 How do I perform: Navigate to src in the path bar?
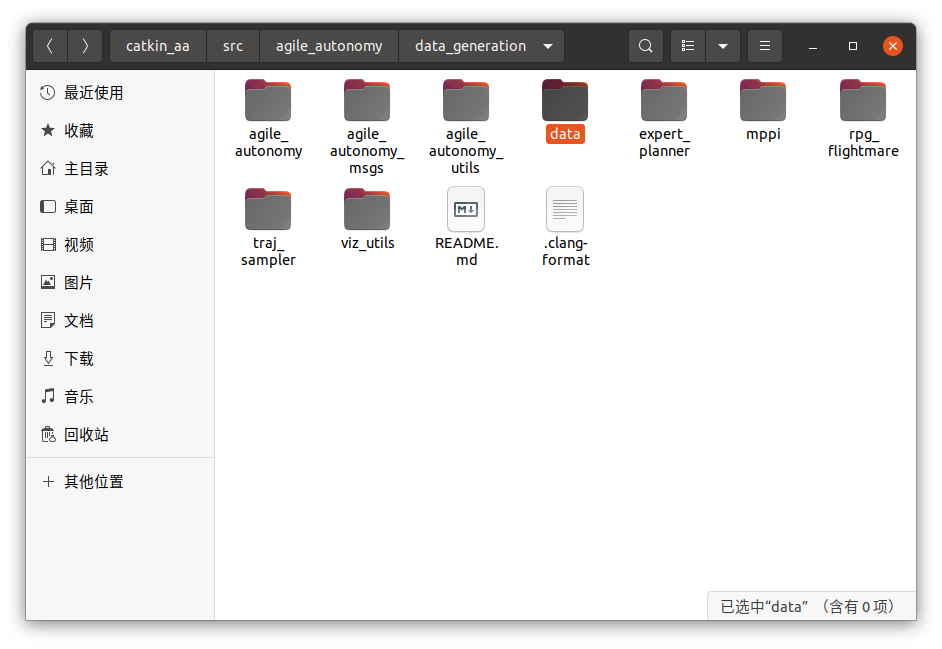pyautogui.click(x=233, y=46)
